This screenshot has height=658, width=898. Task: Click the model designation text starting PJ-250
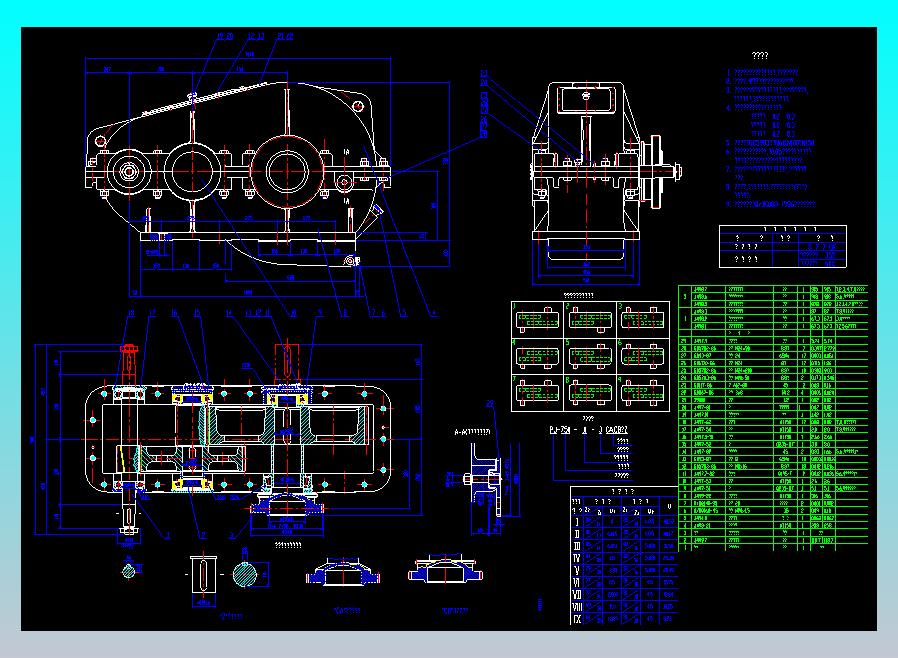click(588, 430)
